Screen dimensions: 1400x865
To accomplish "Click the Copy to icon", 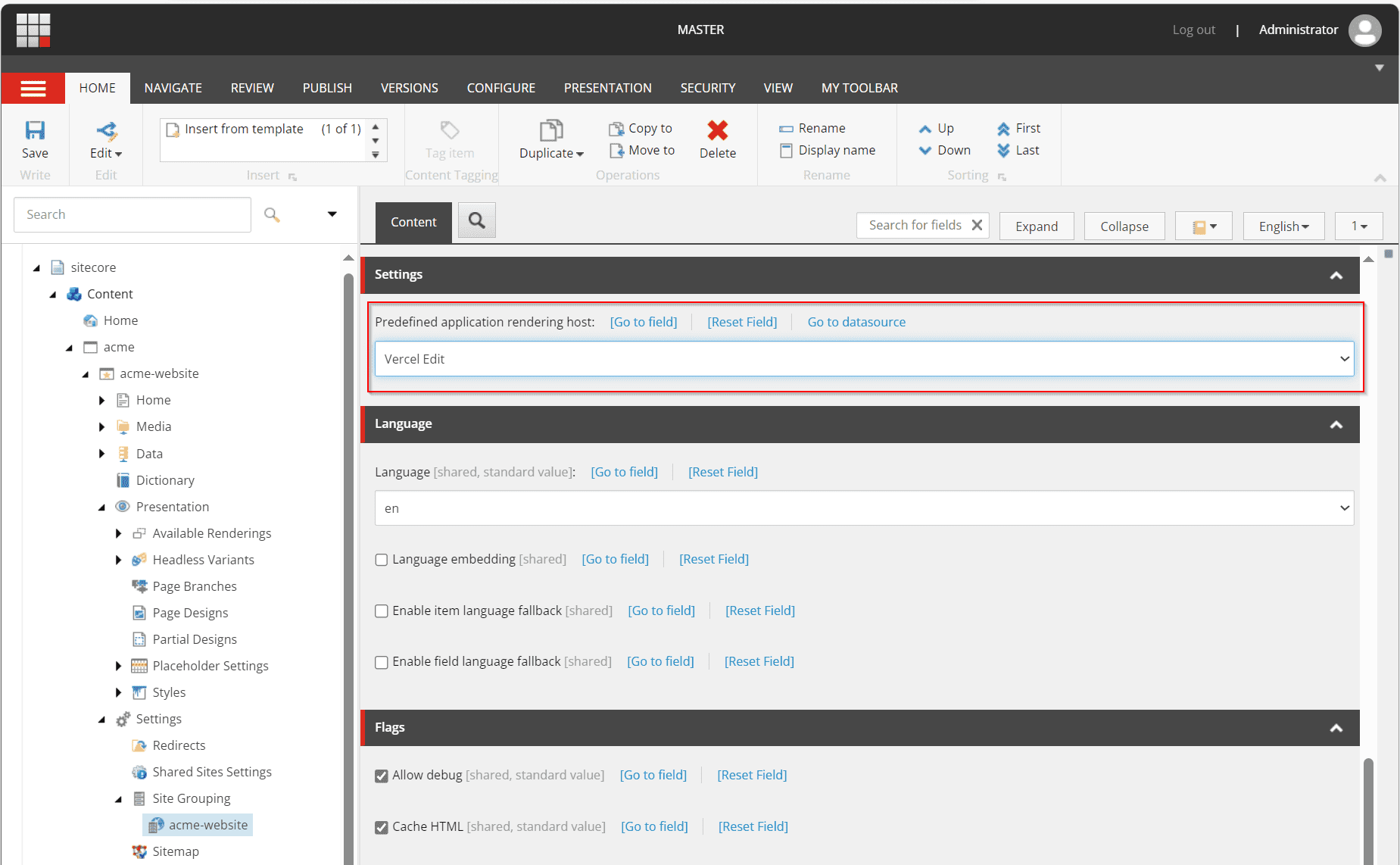I will point(616,129).
